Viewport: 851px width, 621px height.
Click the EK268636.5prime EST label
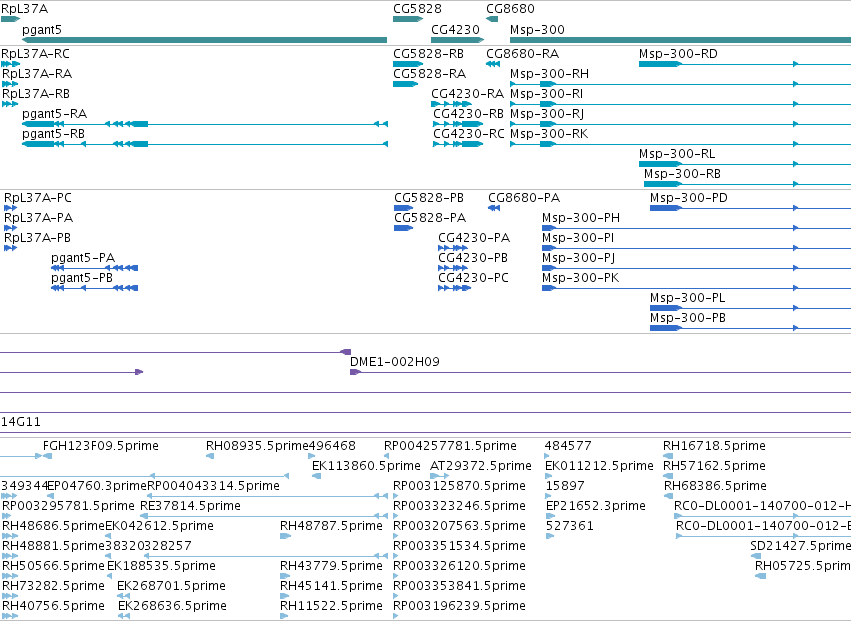click(172, 606)
